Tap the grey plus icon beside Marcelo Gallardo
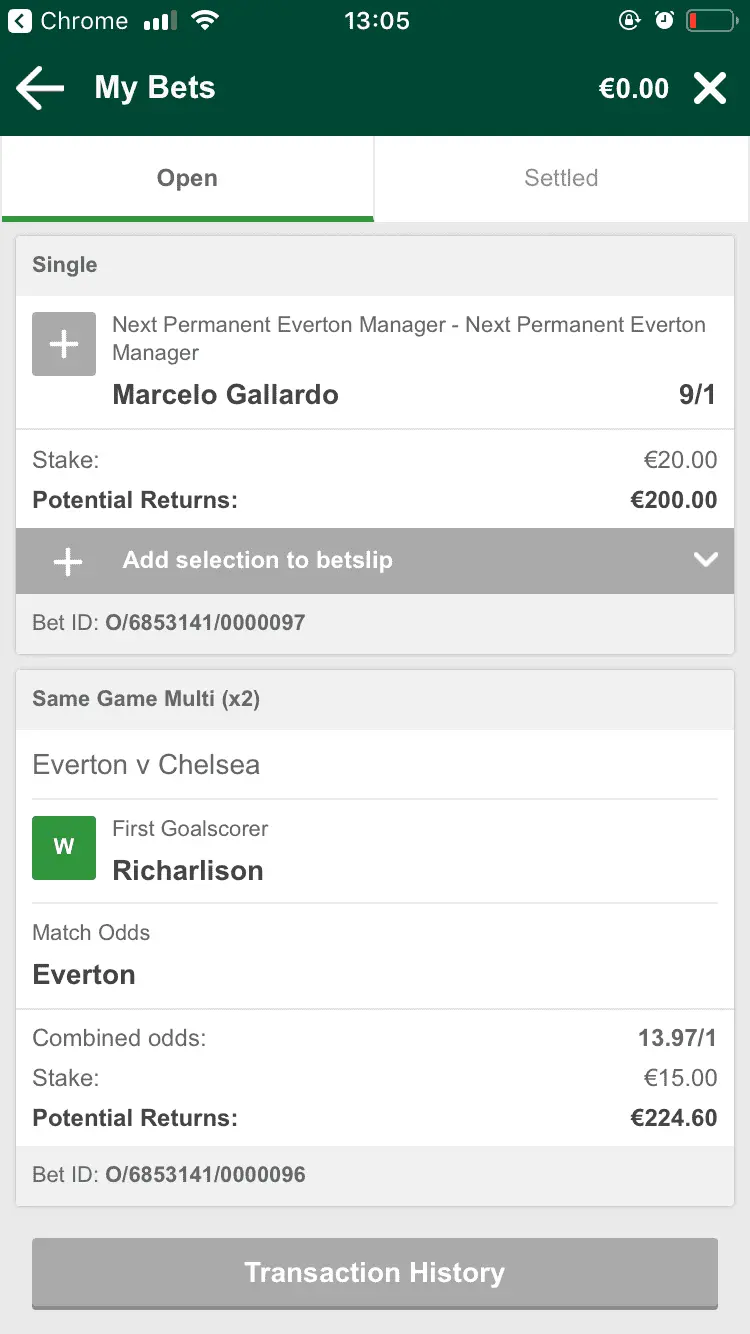Screen dimensions: 750x1334 64,344
